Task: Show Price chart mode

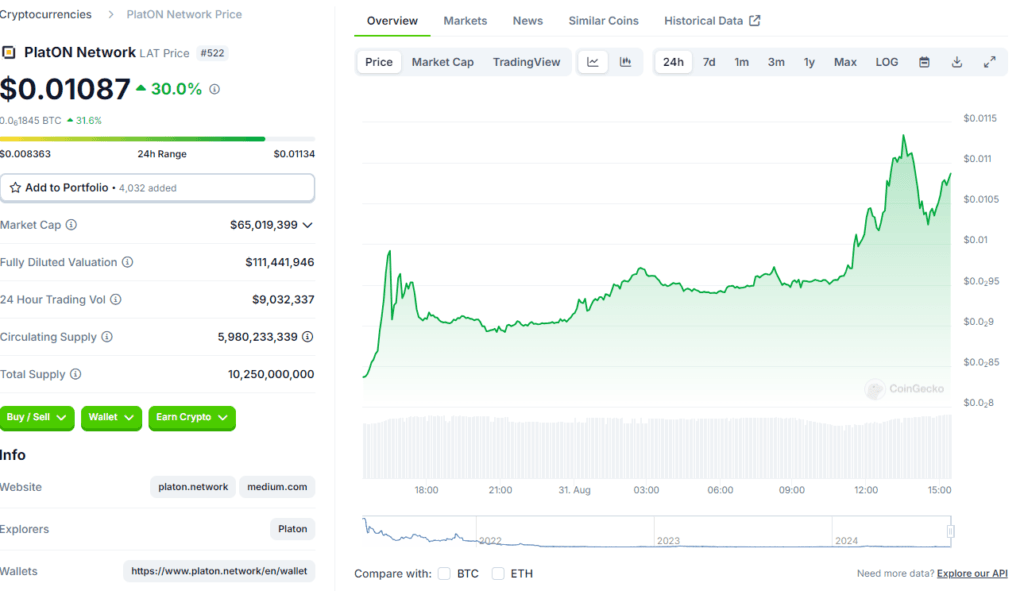Action: pos(379,62)
